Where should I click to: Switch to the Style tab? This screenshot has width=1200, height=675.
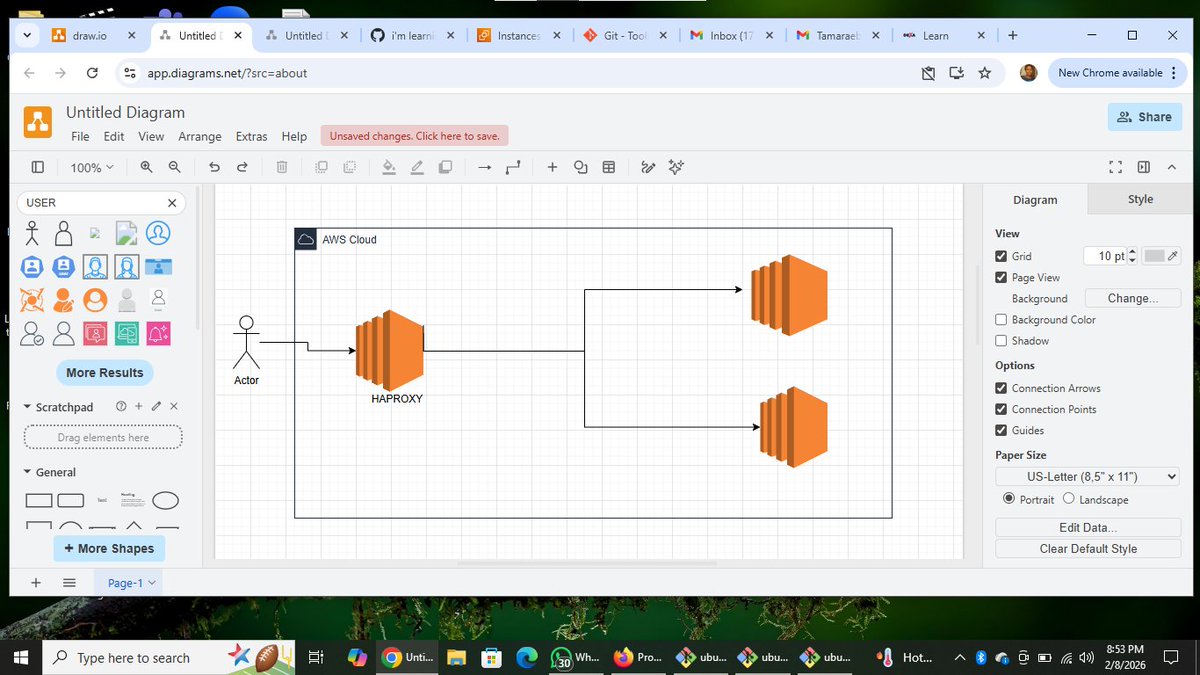click(x=1141, y=199)
